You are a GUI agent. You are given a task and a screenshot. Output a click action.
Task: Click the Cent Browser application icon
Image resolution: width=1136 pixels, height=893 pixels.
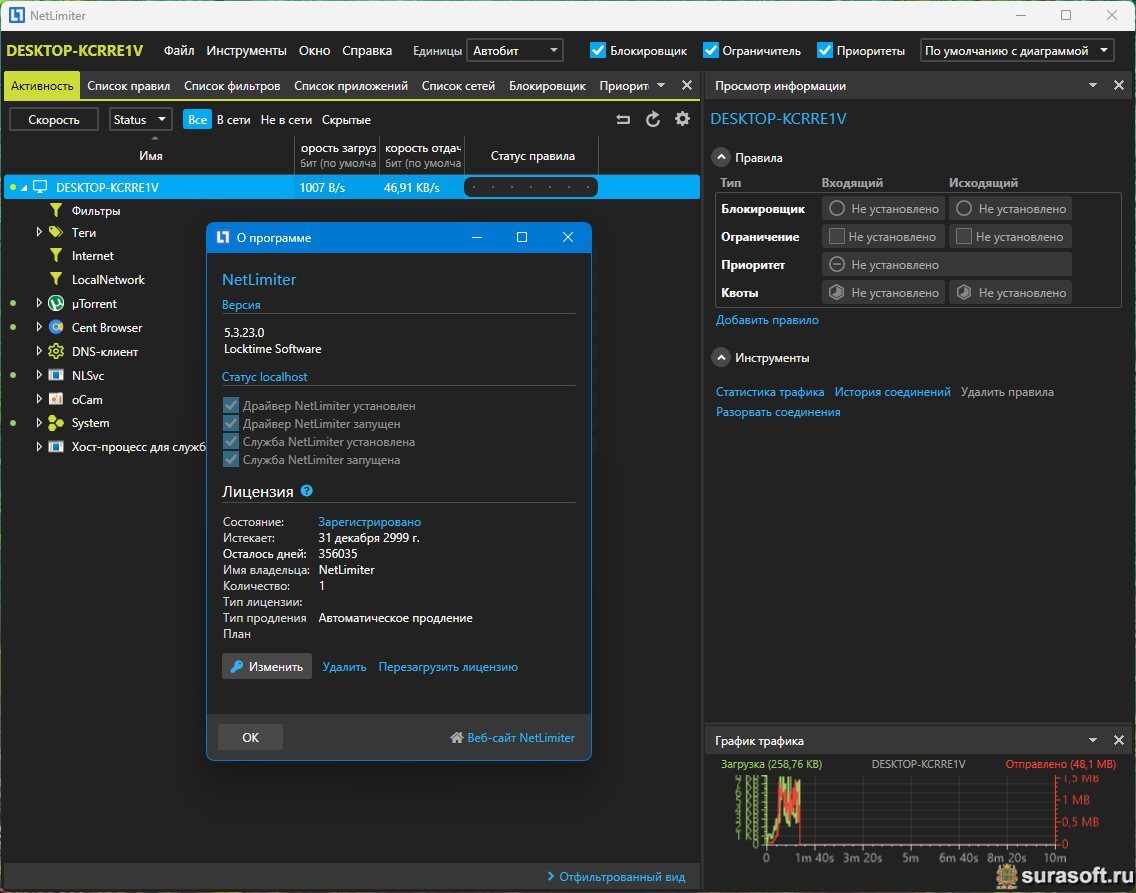click(56, 327)
